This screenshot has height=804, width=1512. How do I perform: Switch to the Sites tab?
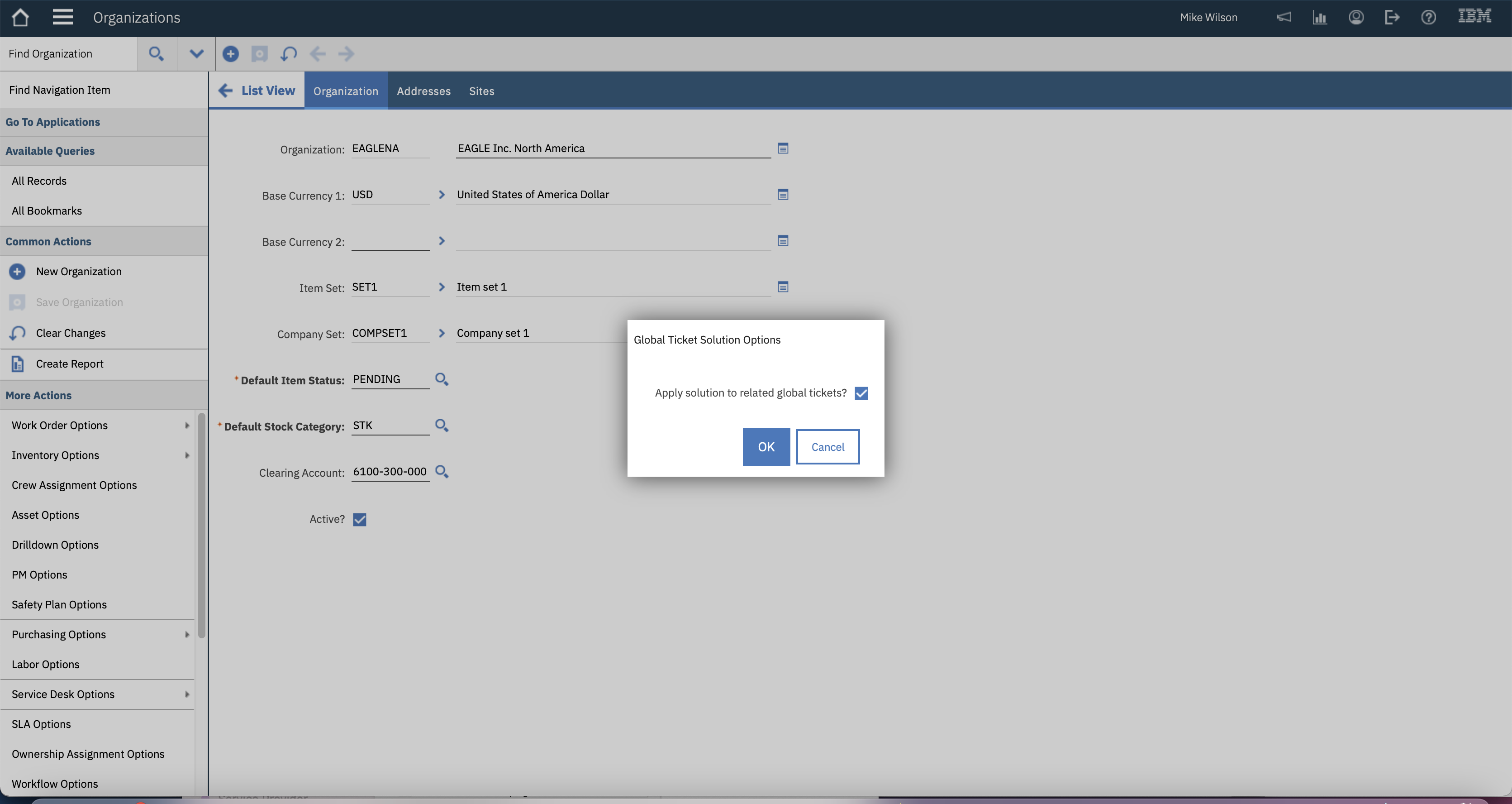pyautogui.click(x=481, y=91)
